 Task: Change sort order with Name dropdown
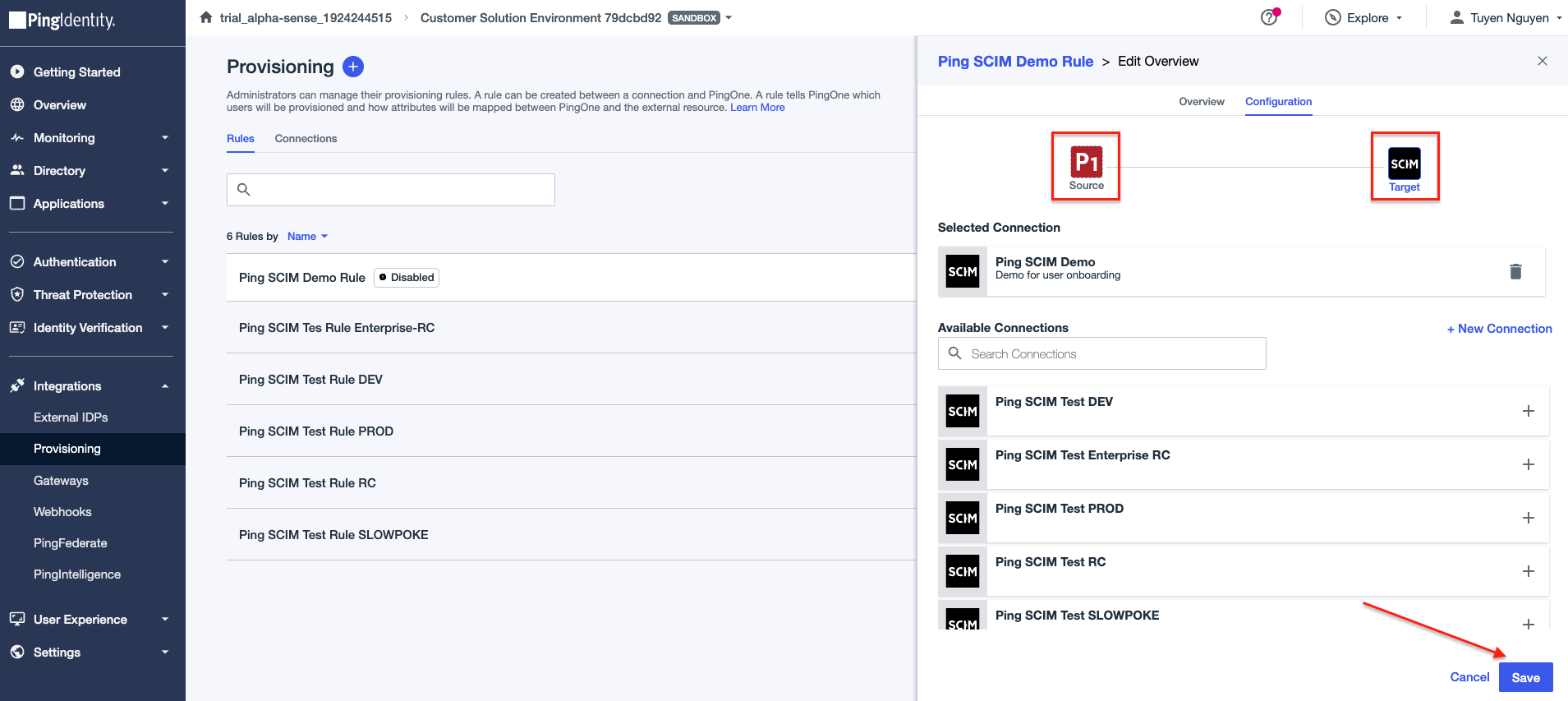coord(307,237)
